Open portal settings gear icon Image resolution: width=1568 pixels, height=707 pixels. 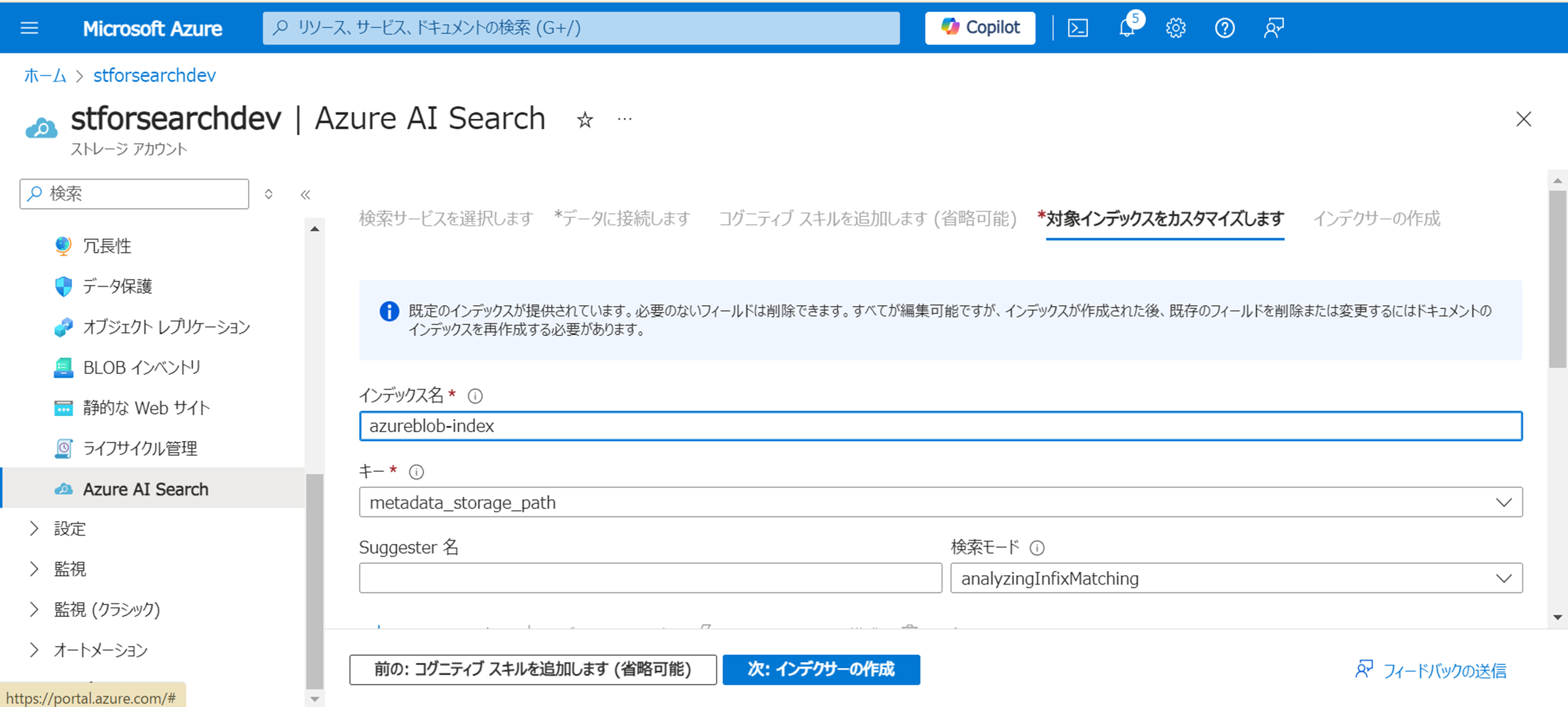(x=1175, y=28)
